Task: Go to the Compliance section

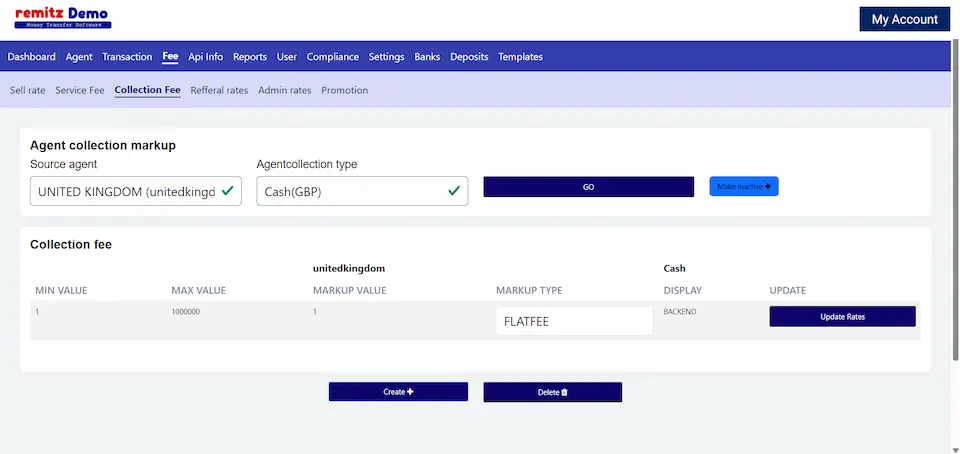Action: [333, 57]
